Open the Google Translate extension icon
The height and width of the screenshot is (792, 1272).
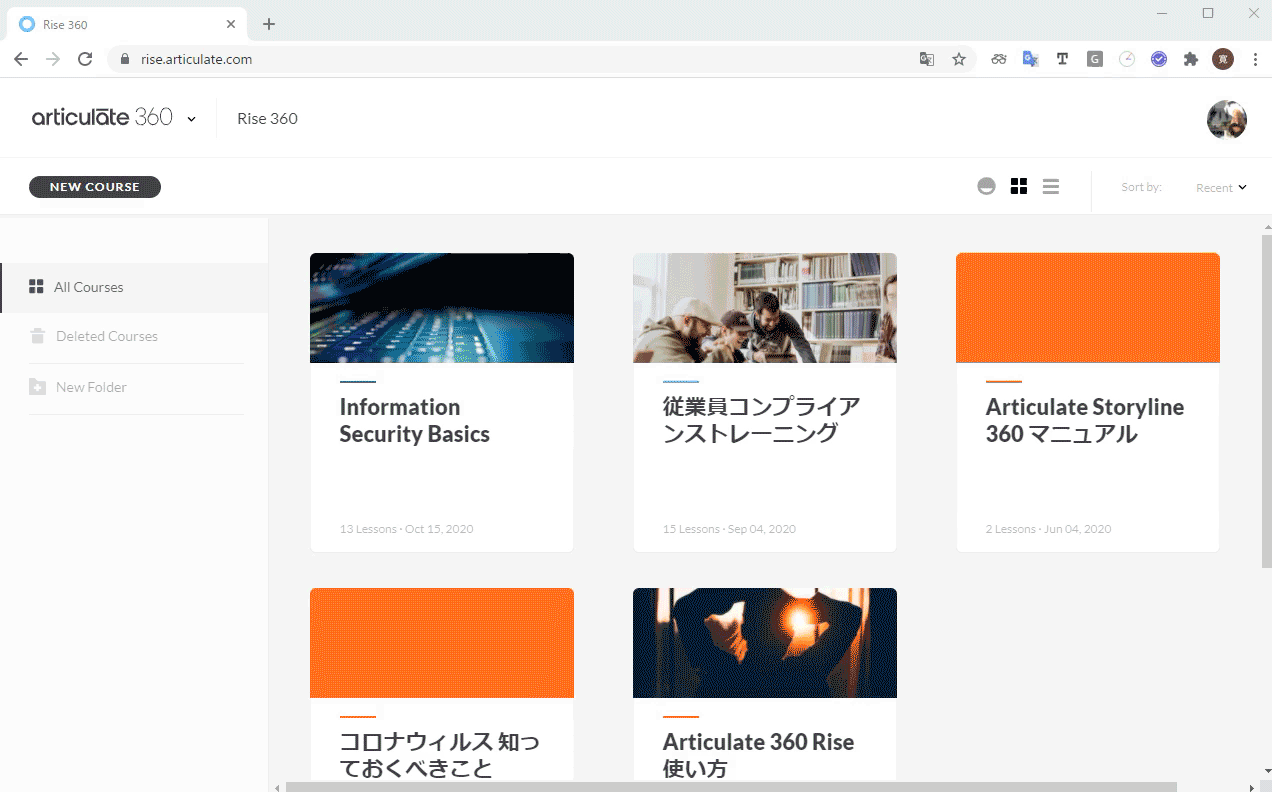tap(1031, 59)
